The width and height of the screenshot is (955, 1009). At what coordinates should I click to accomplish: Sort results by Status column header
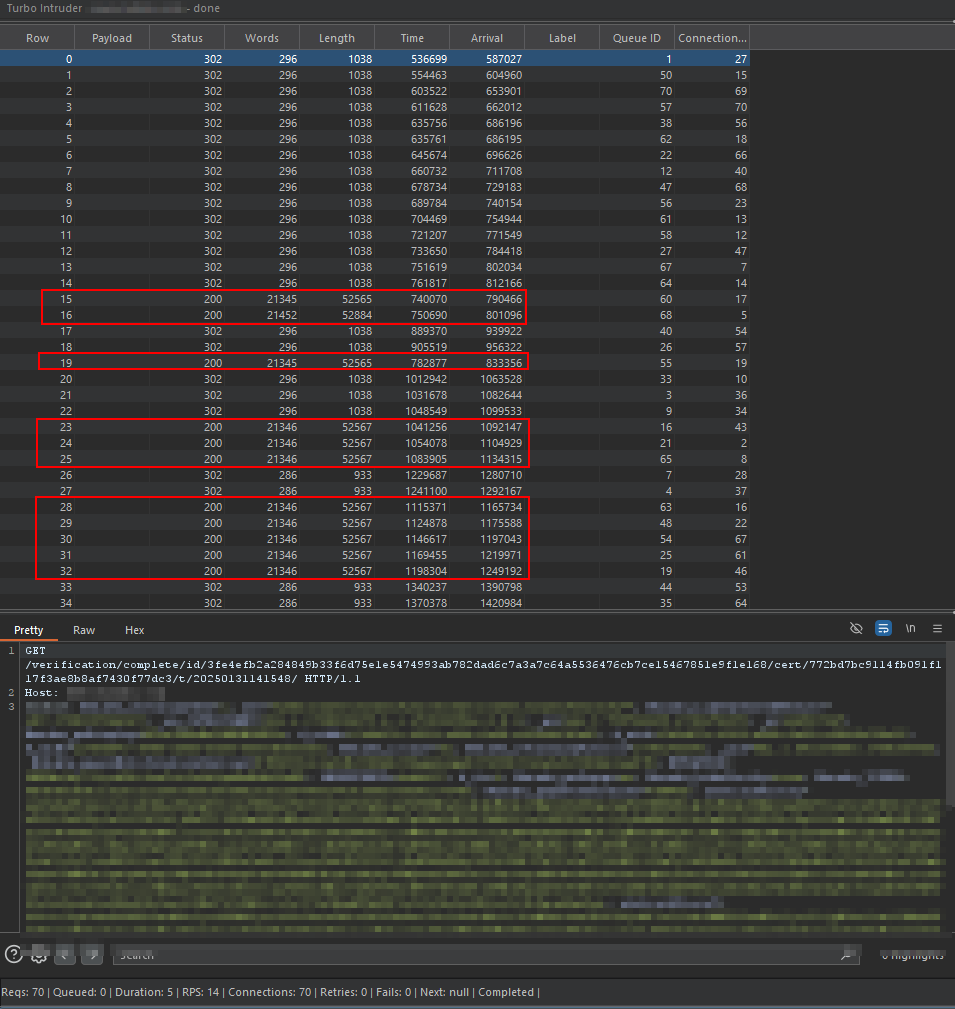pos(186,38)
